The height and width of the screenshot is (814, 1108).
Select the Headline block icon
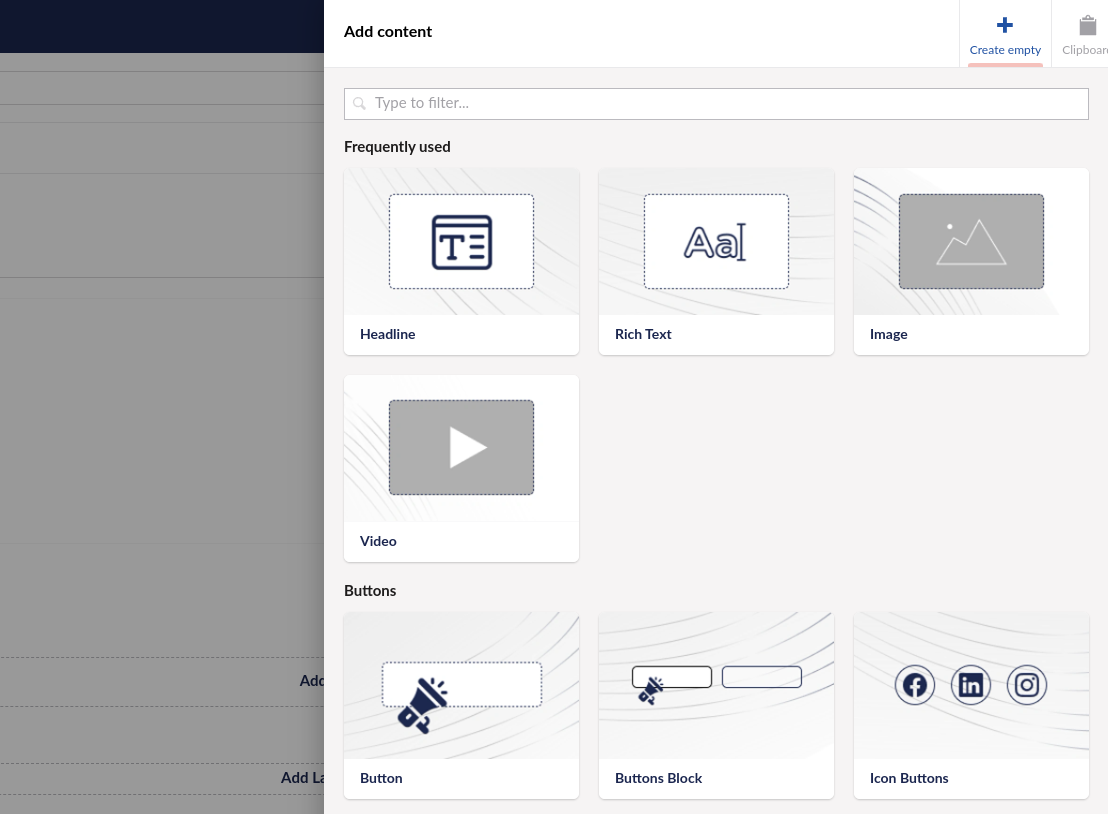pyautogui.click(x=461, y=242)
